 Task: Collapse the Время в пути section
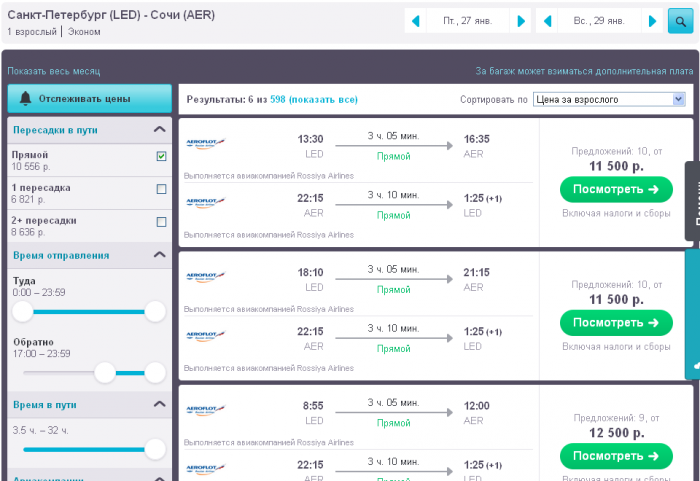tap(159, 404)
